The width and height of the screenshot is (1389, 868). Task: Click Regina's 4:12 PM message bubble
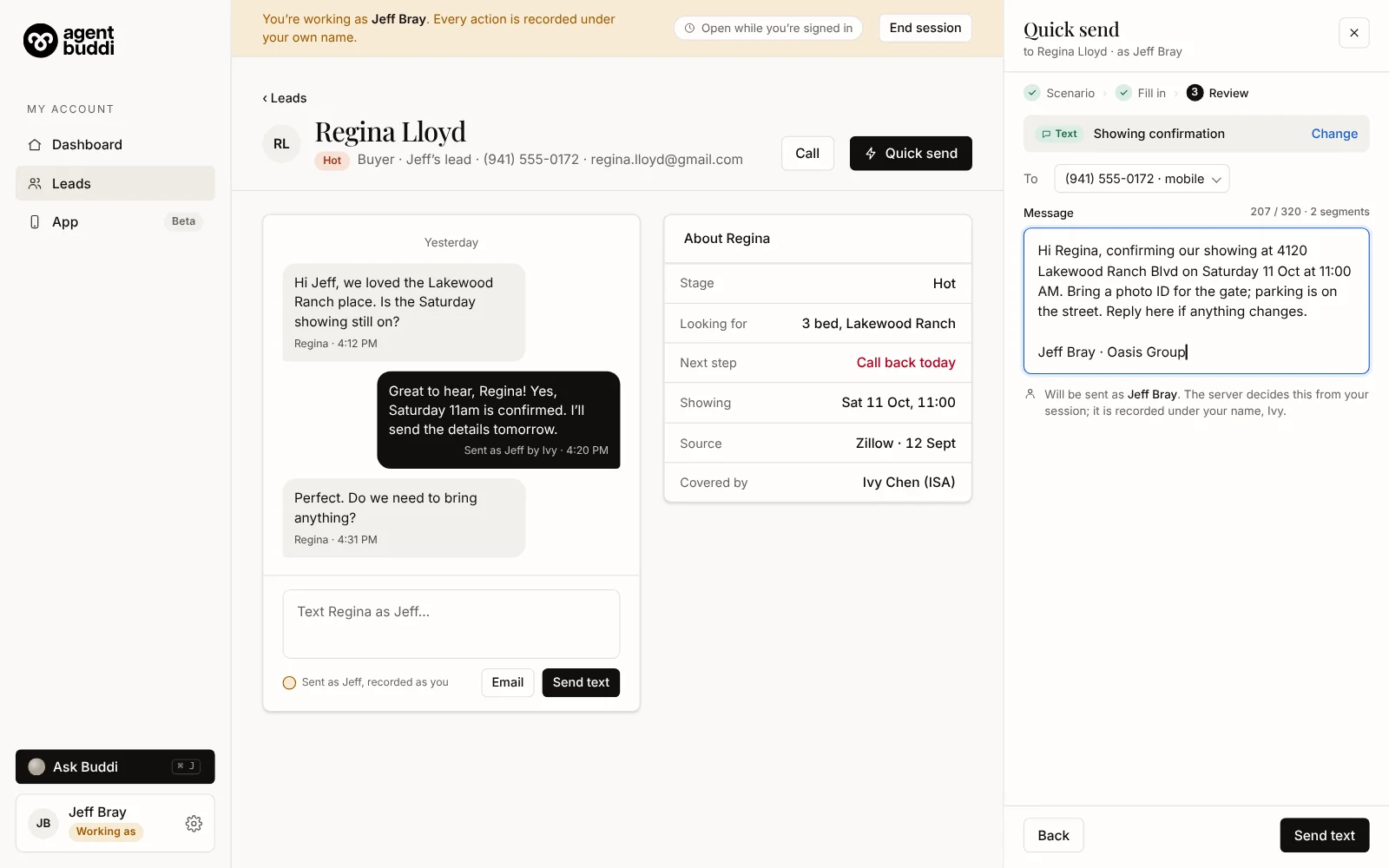click(x=404, y=312)
